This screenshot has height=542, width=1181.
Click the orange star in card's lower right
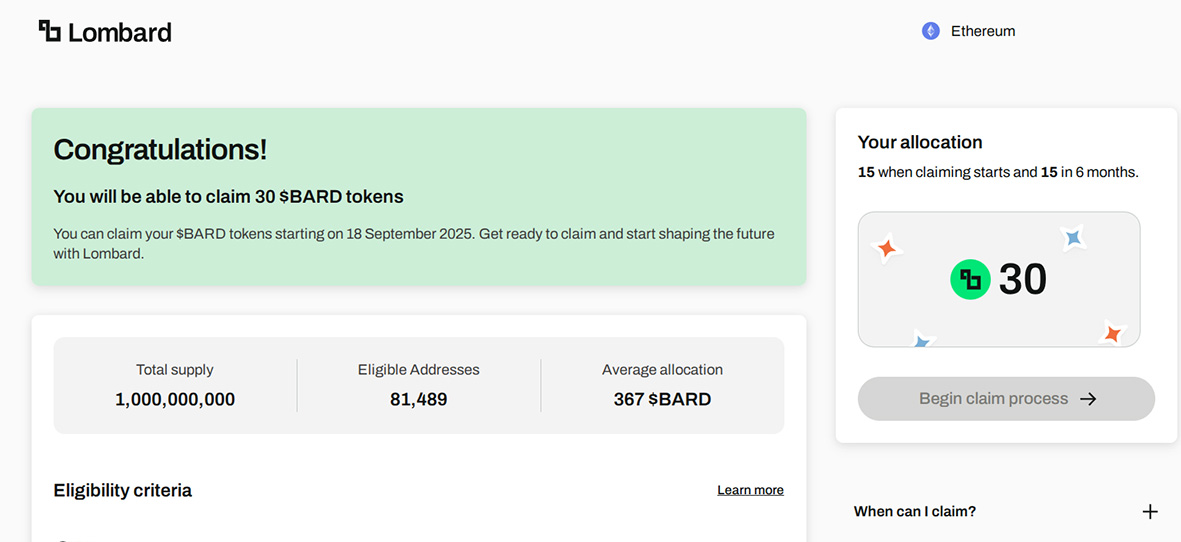[1112, 333]
